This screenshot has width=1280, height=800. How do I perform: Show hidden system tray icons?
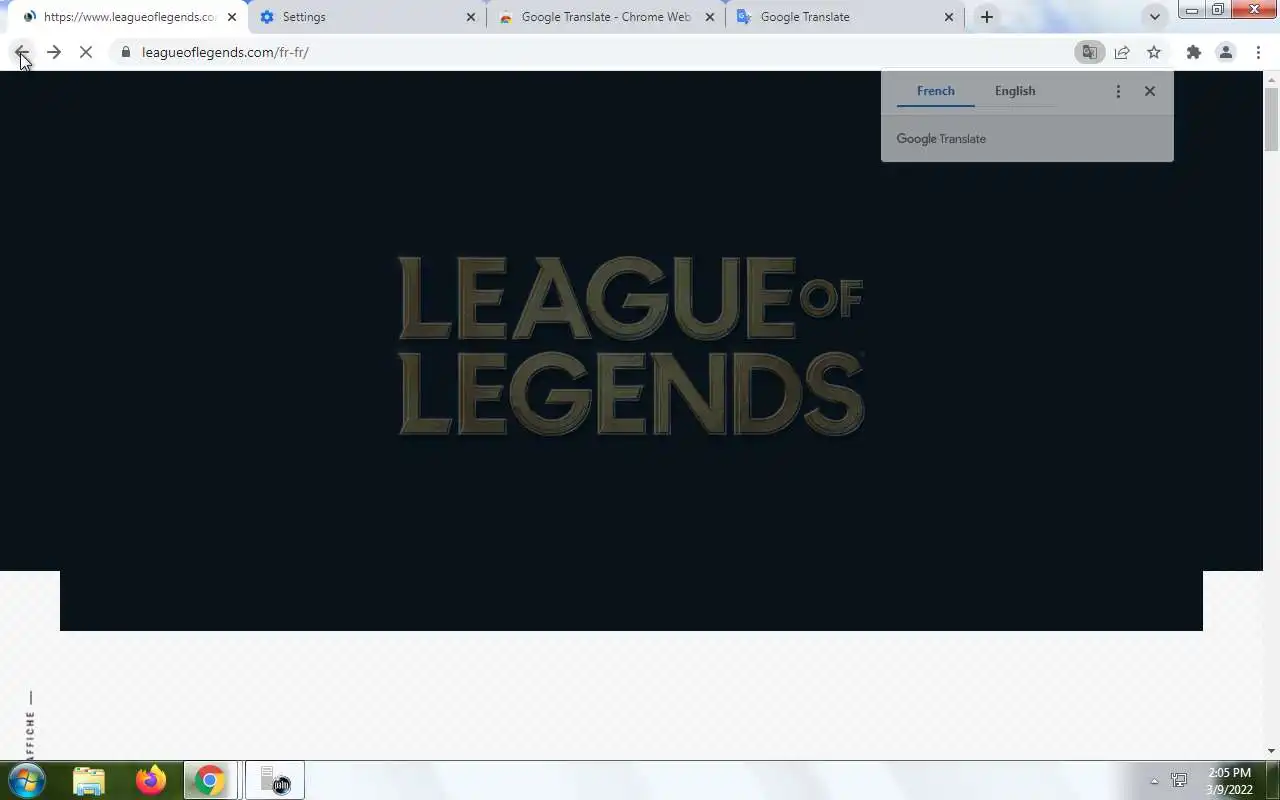(x=1154, y=781)
